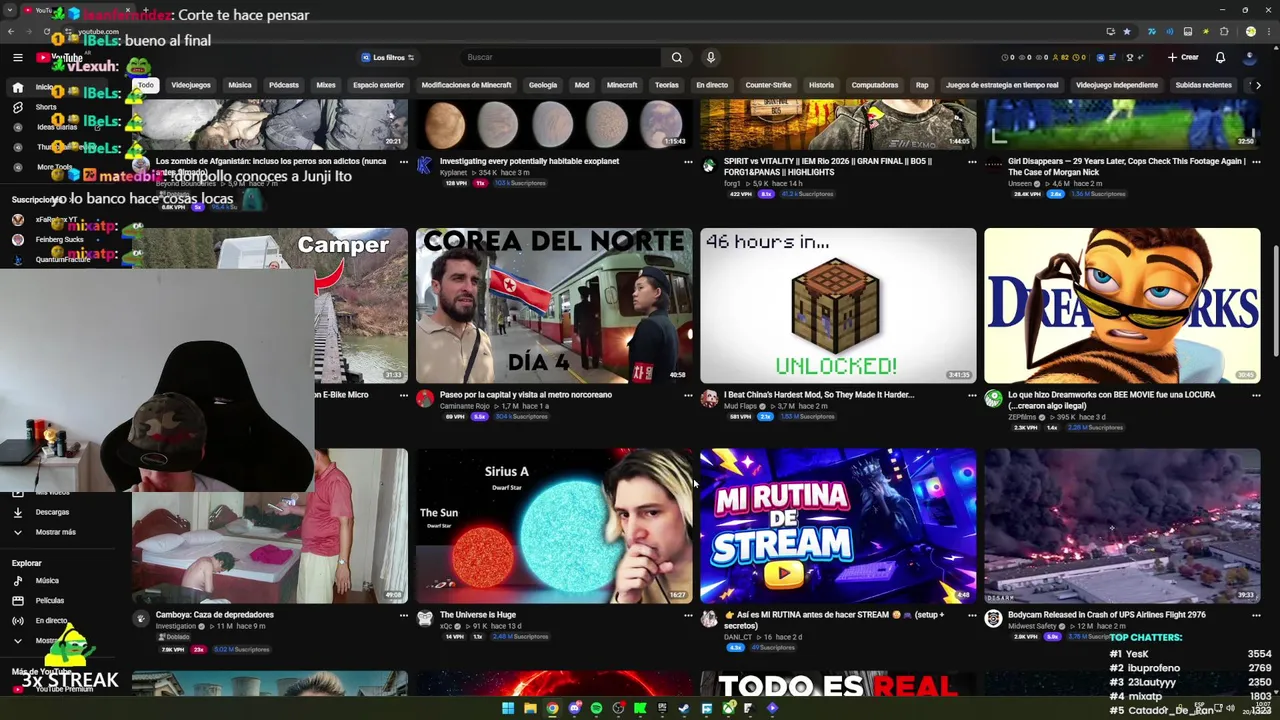Open Música under Explorar

[x=47, y=580]
